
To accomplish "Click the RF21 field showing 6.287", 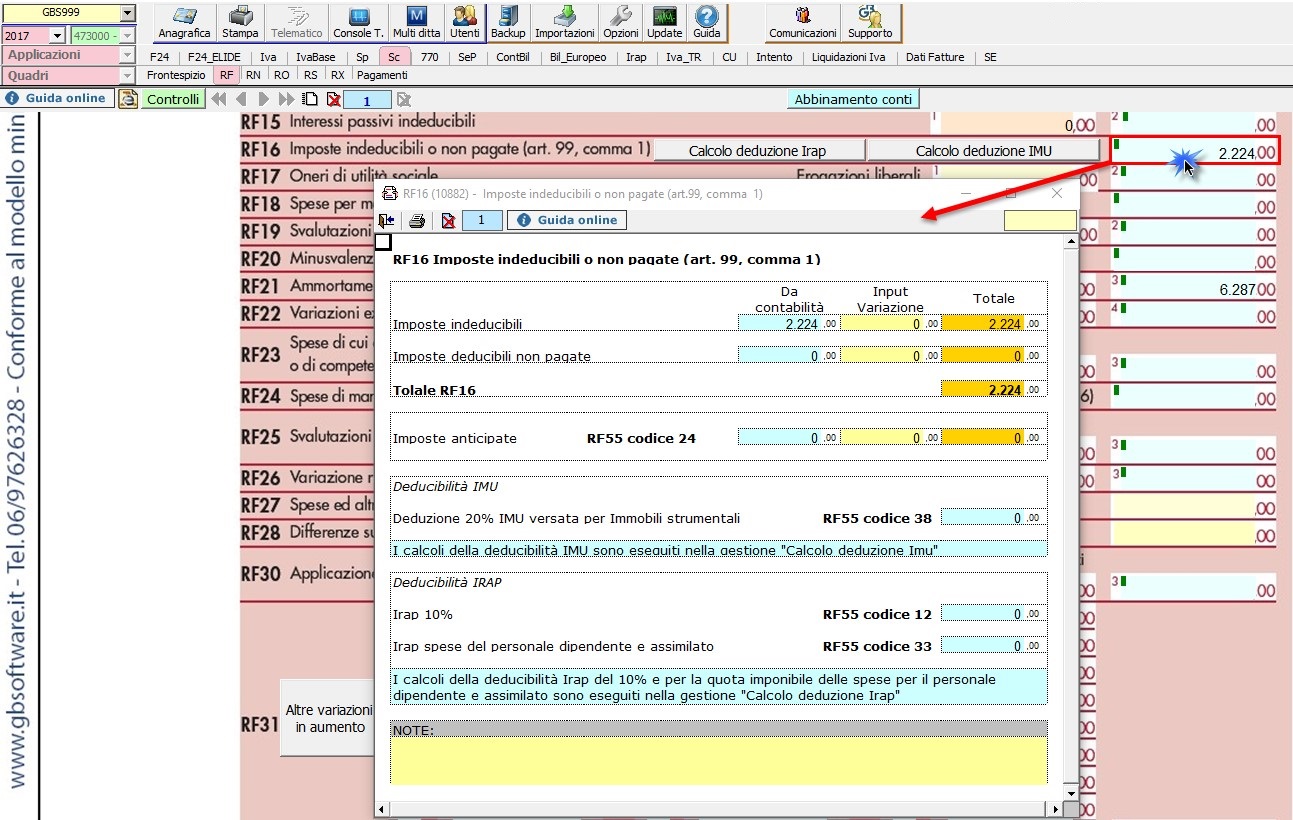I will (x=1194, y=289).
